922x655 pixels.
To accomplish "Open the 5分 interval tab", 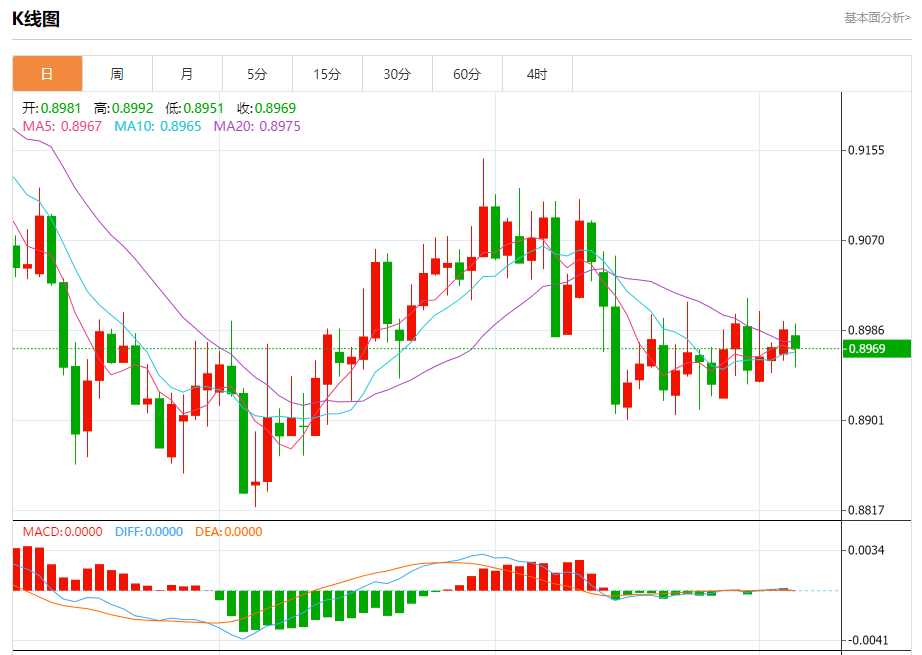I will pos(257,74).
